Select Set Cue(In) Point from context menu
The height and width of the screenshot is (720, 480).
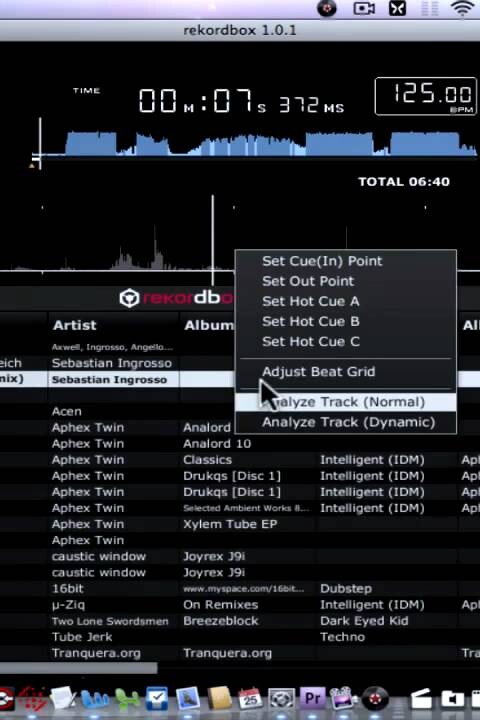(322, 261)
